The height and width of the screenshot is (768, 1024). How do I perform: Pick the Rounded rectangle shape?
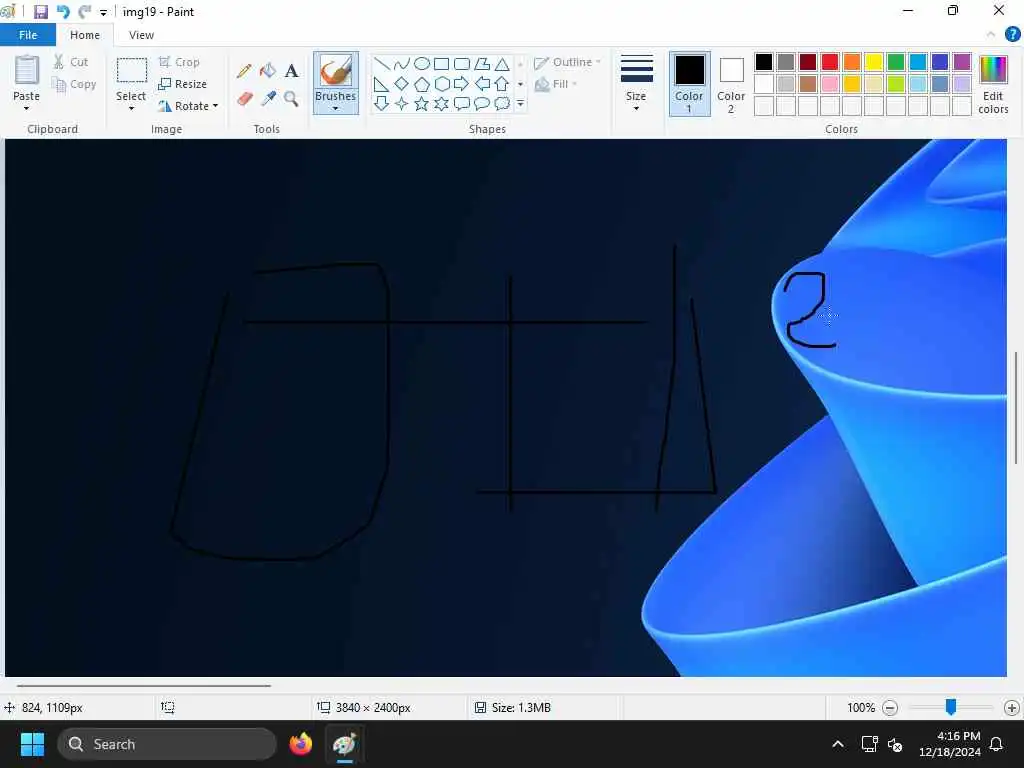click(462, 63)
